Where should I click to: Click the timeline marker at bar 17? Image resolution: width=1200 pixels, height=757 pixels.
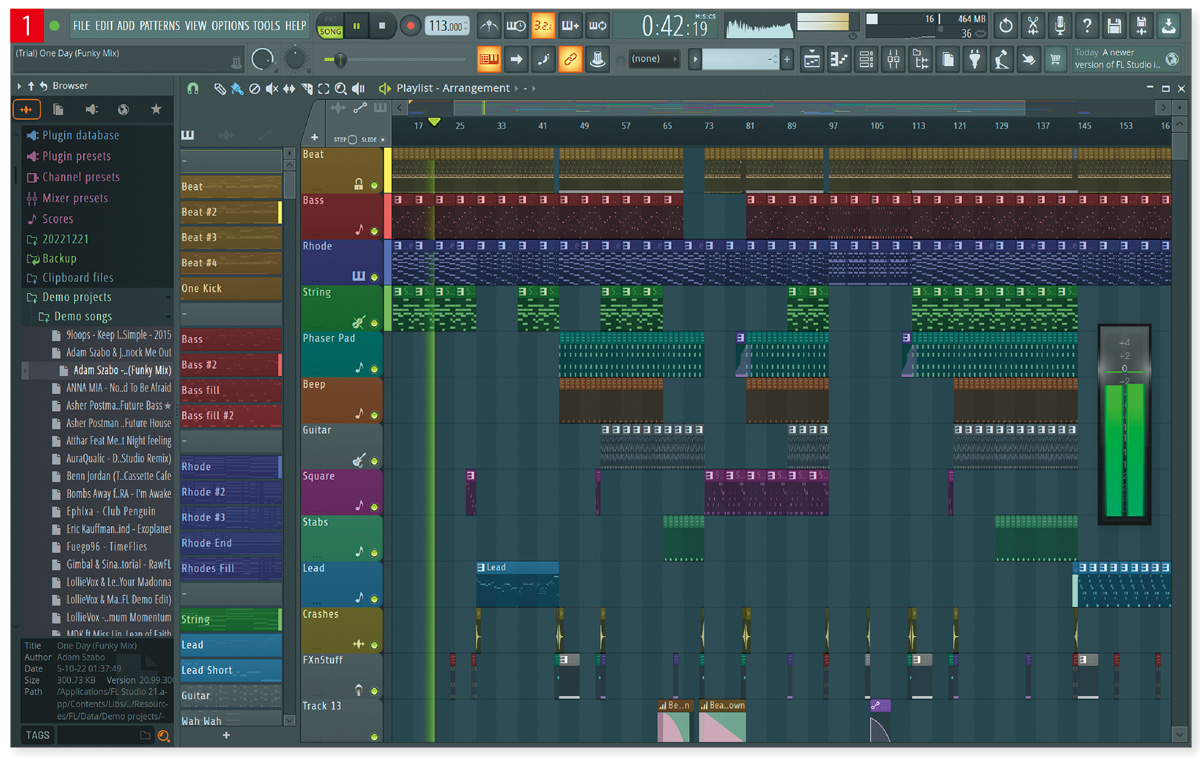tap(433, 120)
